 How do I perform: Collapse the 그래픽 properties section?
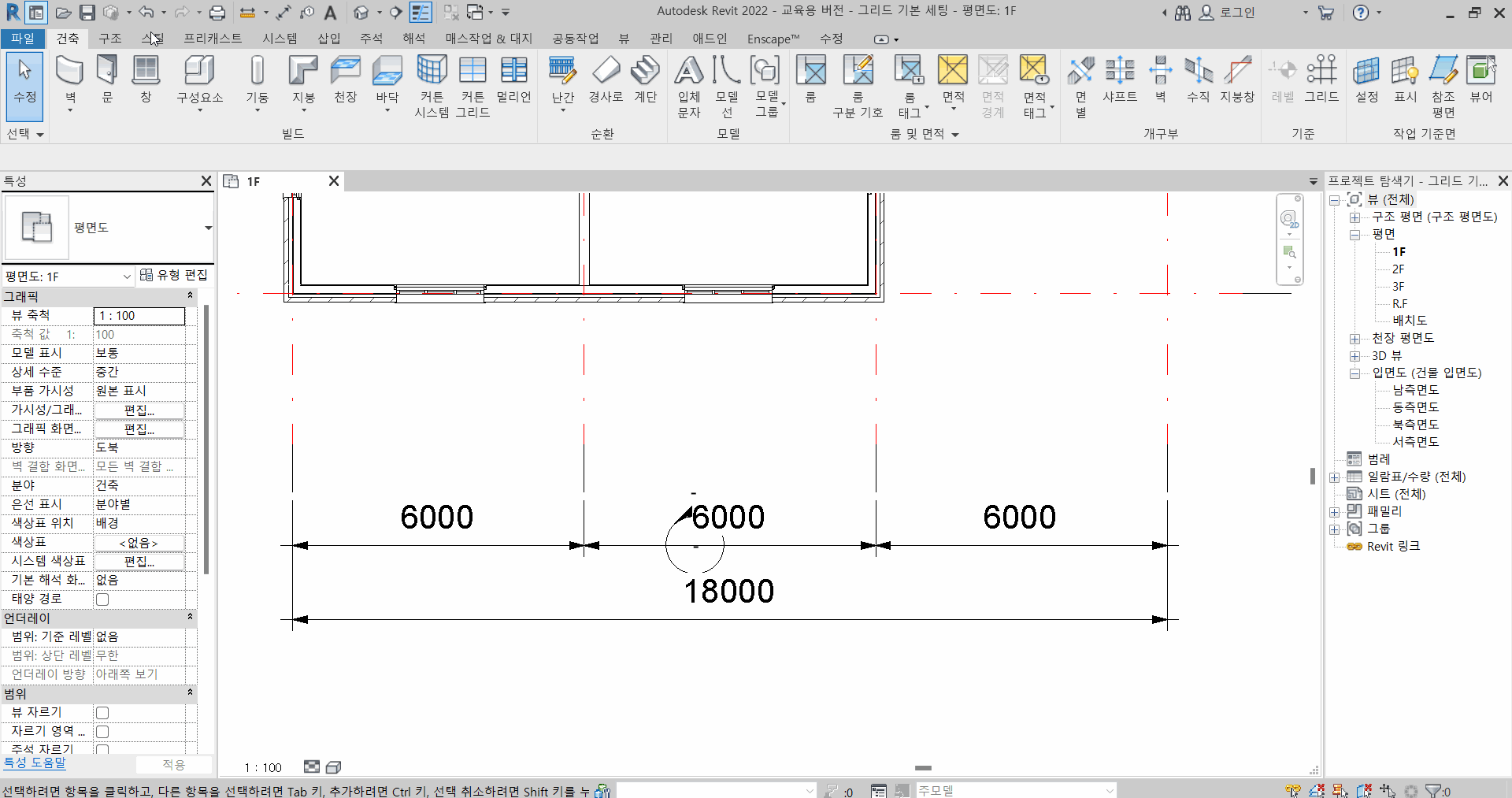click(x=190, y=295)
